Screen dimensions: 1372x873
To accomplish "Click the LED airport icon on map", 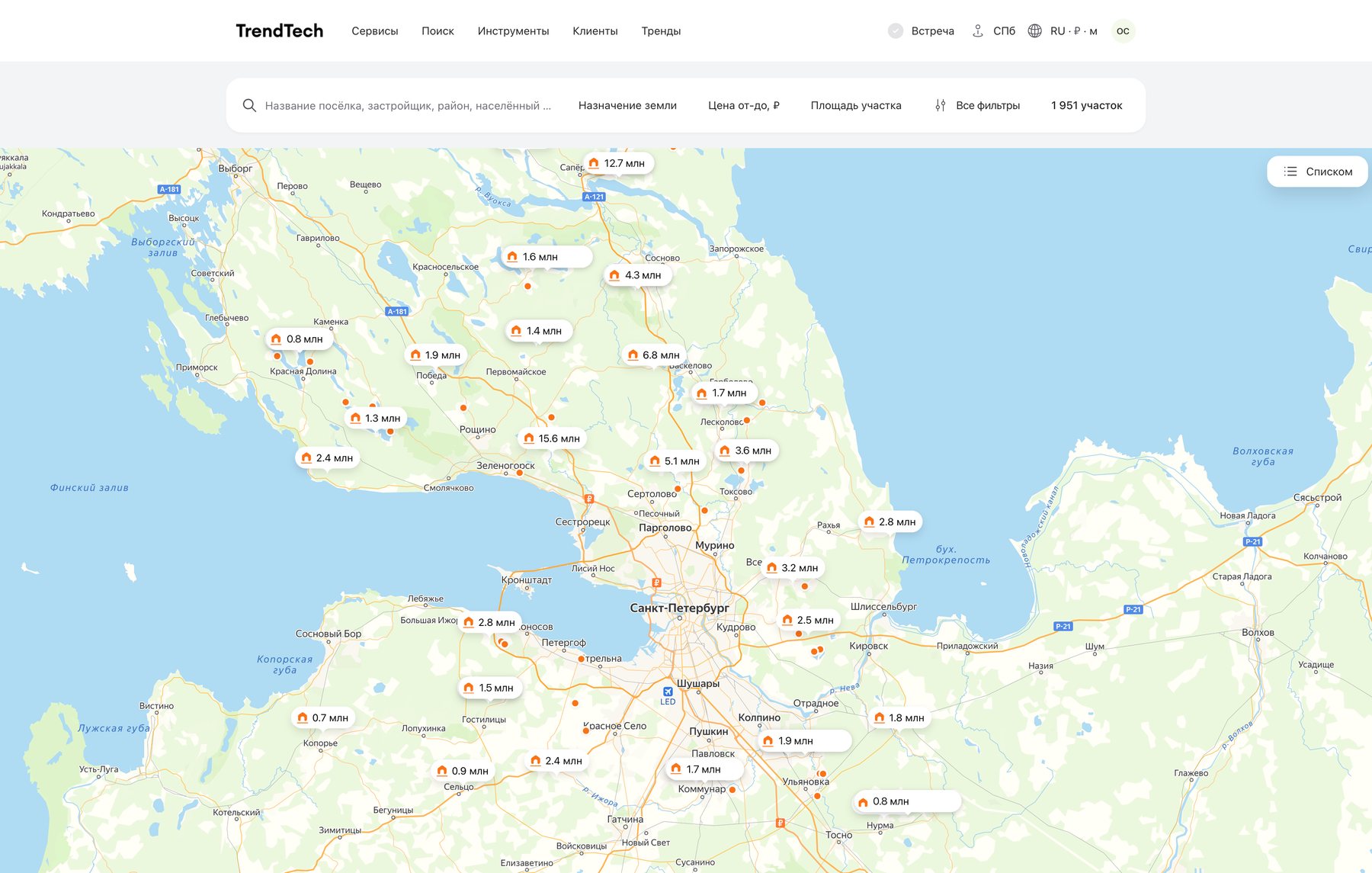I will 668,692.
